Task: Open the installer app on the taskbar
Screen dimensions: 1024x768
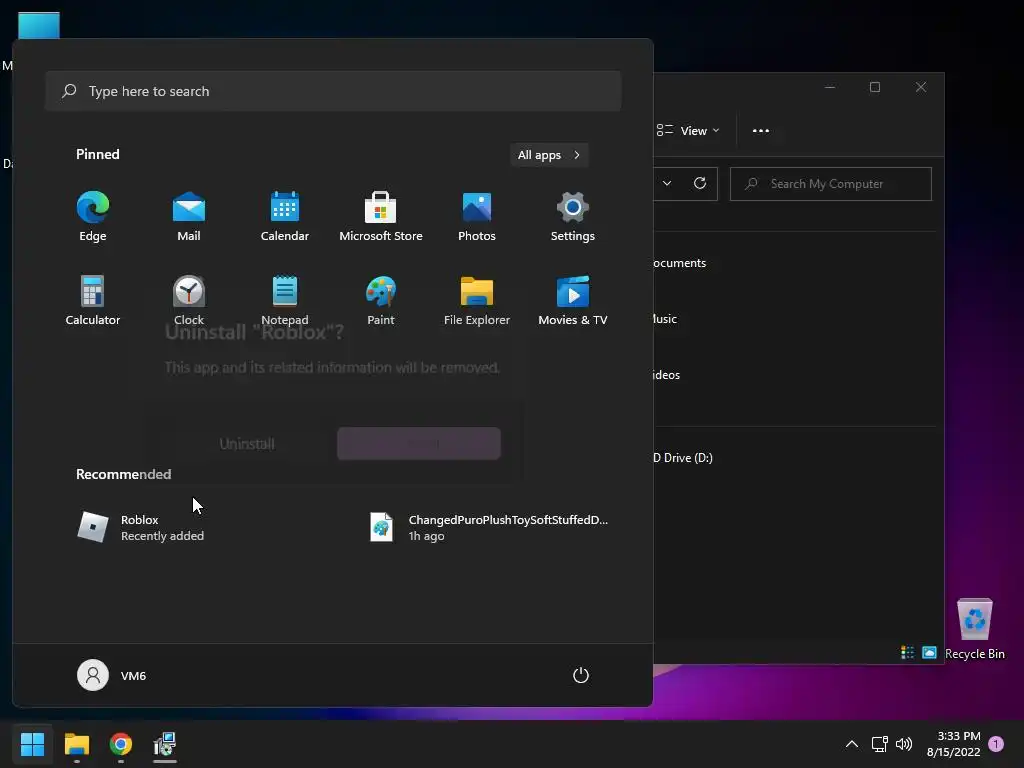Action: coord(165,744)
